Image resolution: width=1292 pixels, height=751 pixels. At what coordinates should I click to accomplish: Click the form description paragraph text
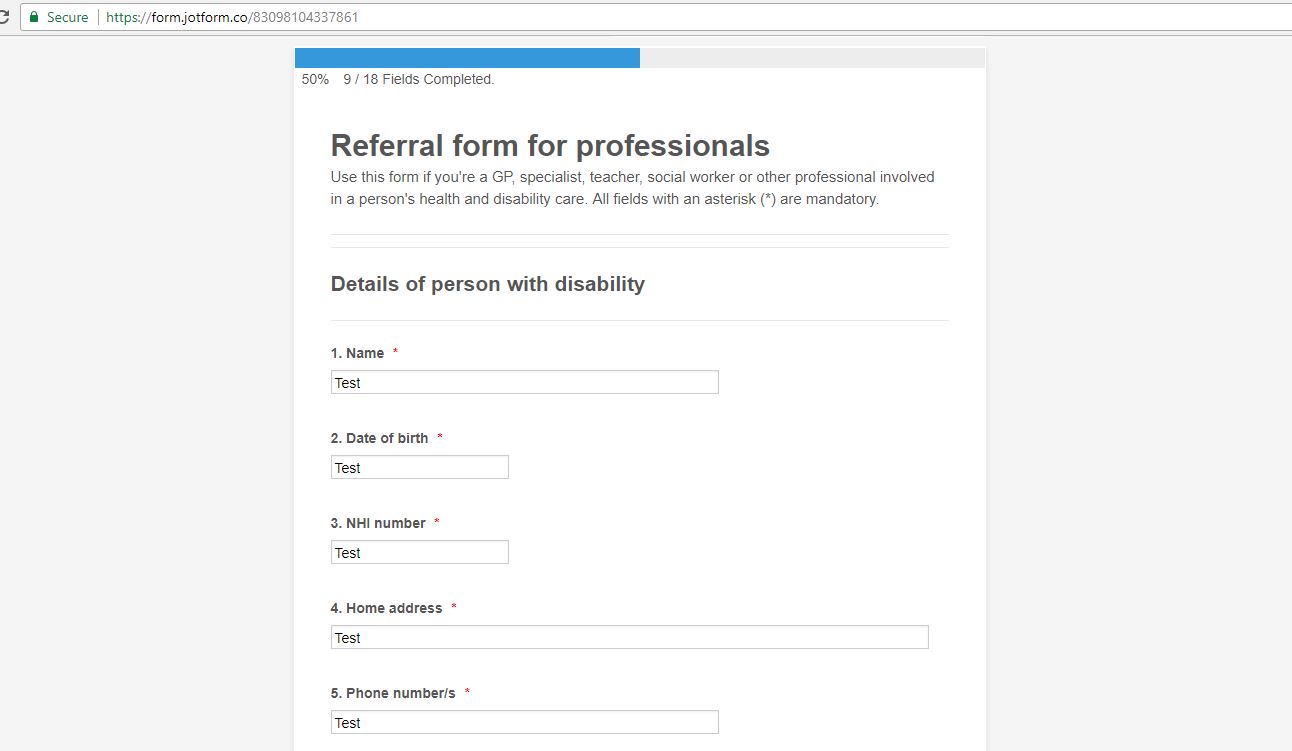click(x=631, y=188)
